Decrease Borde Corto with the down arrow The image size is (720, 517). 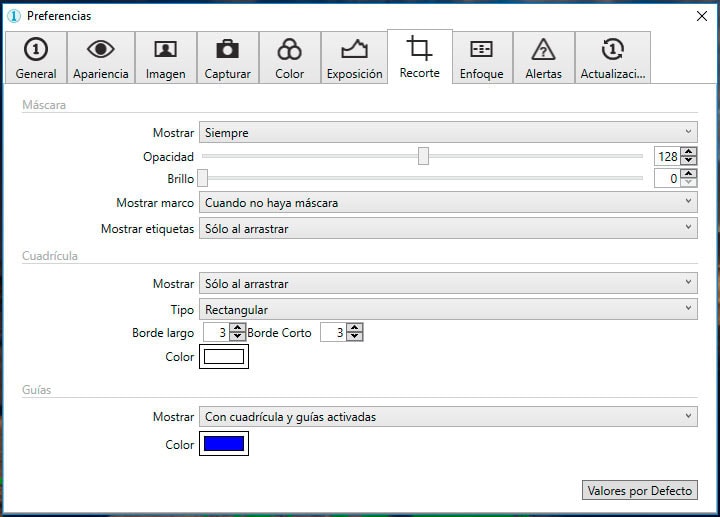coord(355,338)
